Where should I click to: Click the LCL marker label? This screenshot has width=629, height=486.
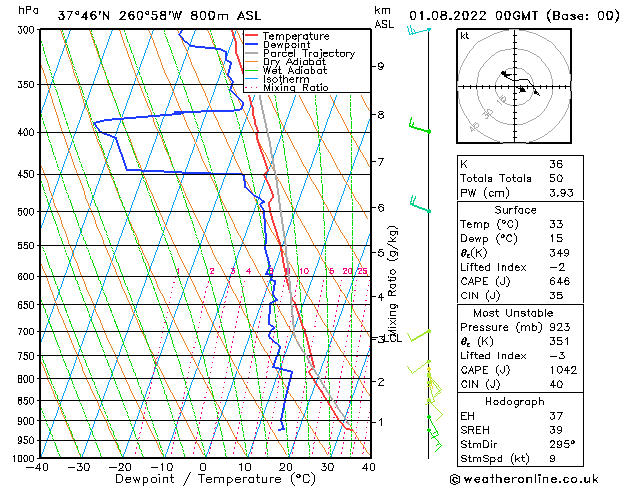394,338
